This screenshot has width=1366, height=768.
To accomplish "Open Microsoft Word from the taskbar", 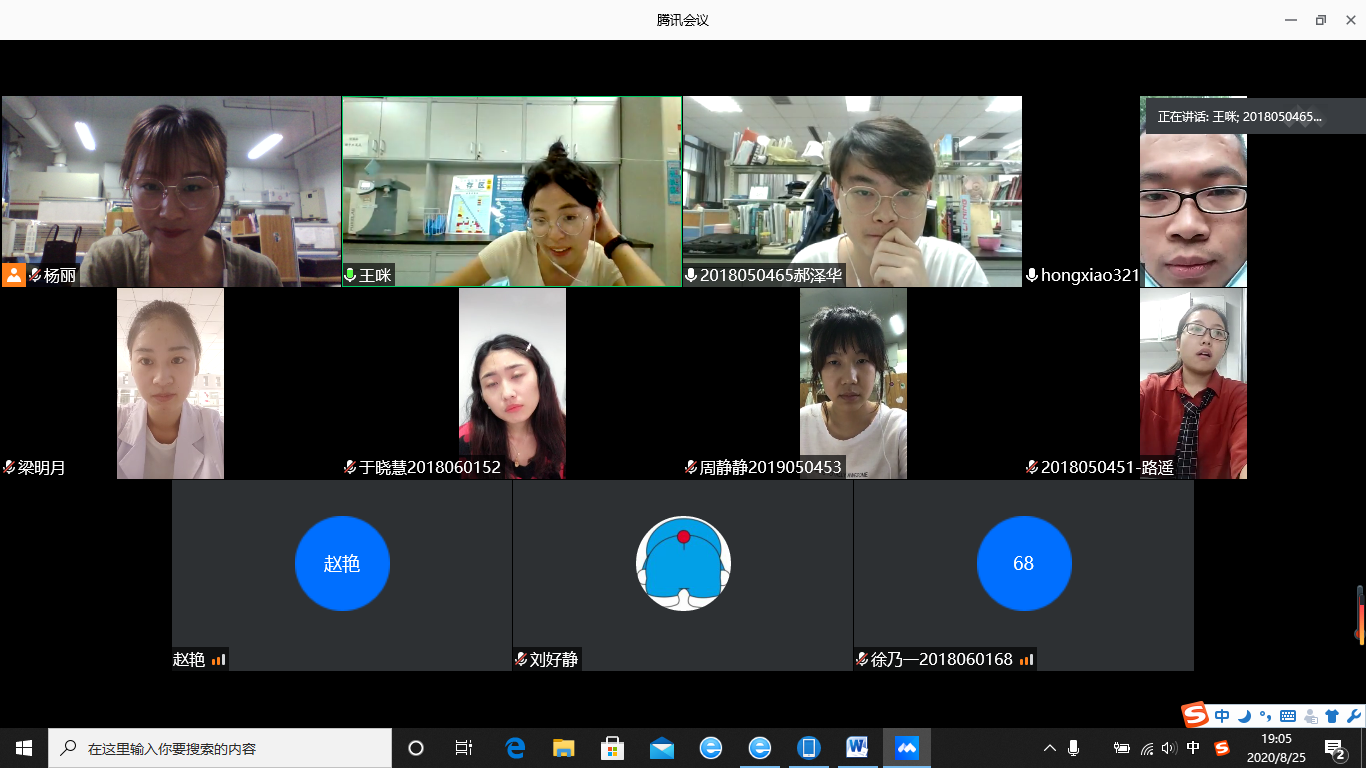I will (x=857, y=748).
